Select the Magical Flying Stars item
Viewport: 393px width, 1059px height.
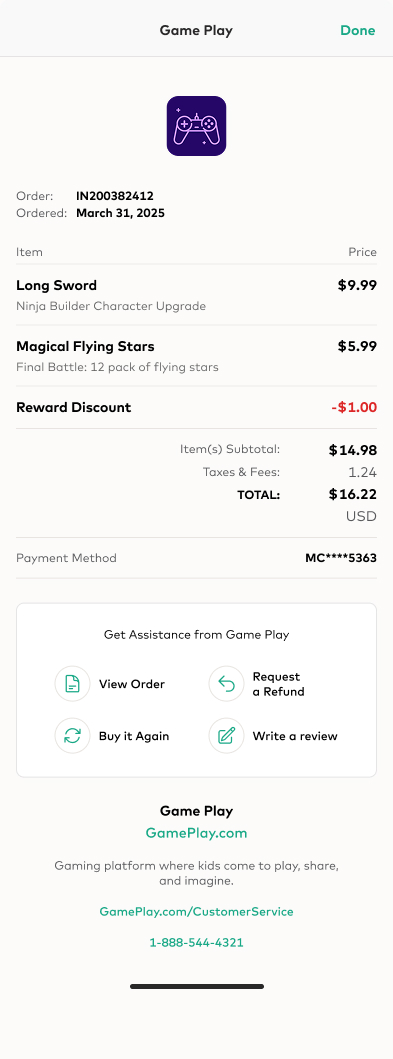coord(196,356)
